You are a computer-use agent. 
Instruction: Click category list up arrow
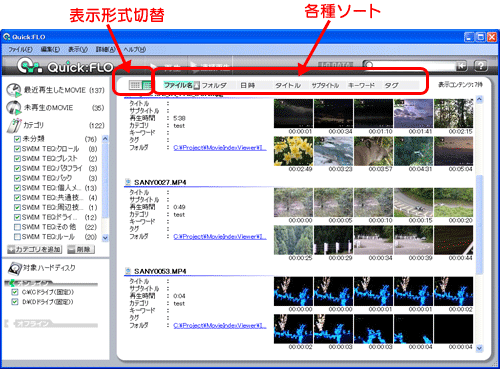[105, 139]
